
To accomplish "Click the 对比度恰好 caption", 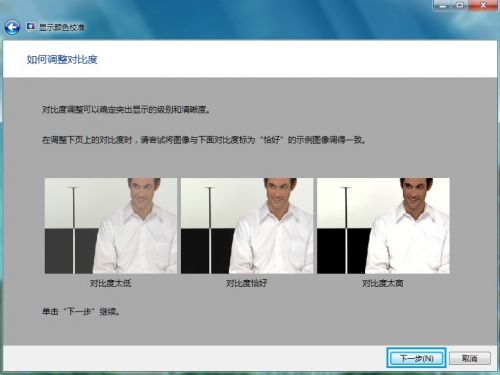I will [x=247, y=283].
